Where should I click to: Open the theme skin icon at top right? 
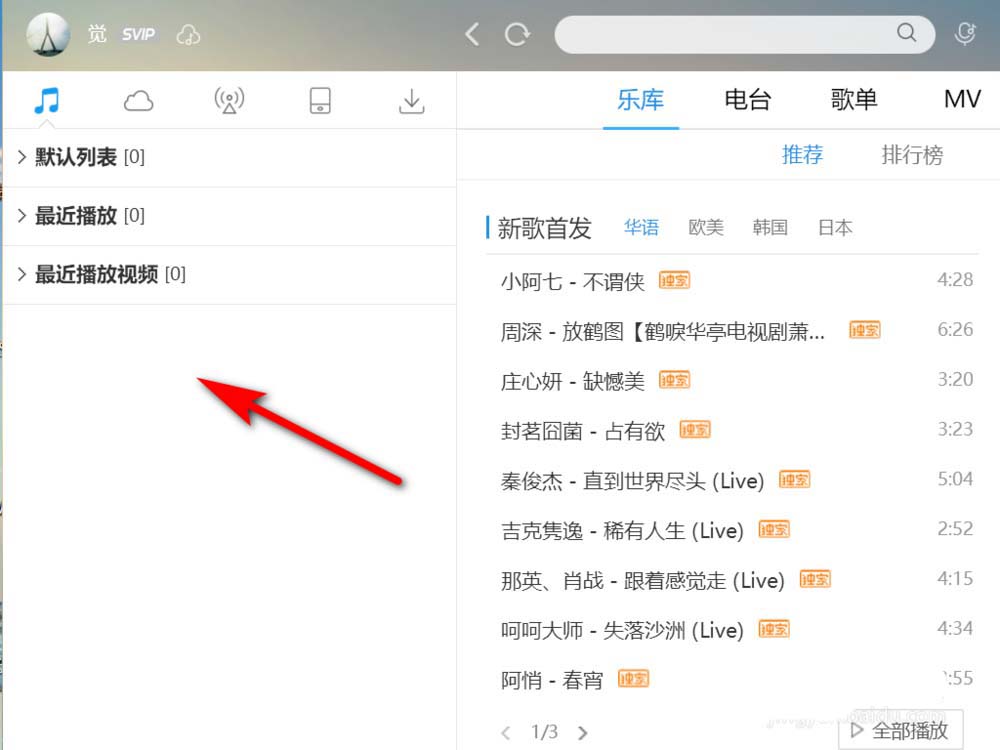click(964, 33)
